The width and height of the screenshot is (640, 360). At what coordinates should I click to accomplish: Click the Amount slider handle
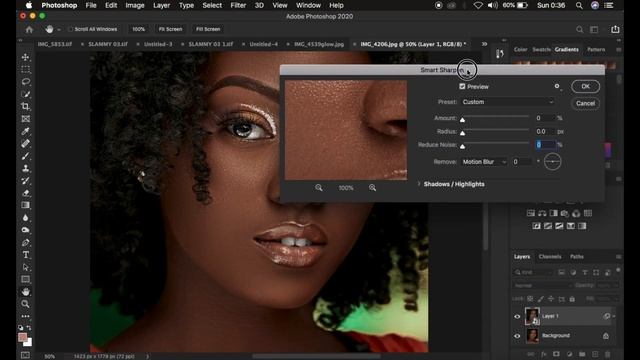[462, 120]
